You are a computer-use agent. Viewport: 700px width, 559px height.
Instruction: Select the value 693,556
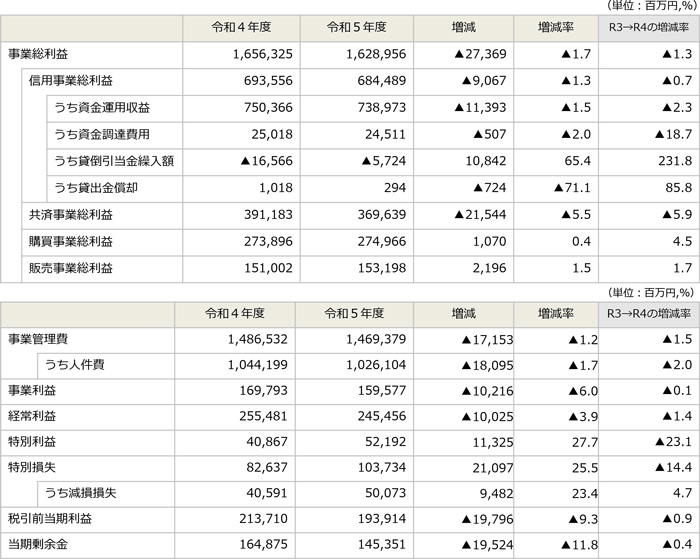[268, 81]
